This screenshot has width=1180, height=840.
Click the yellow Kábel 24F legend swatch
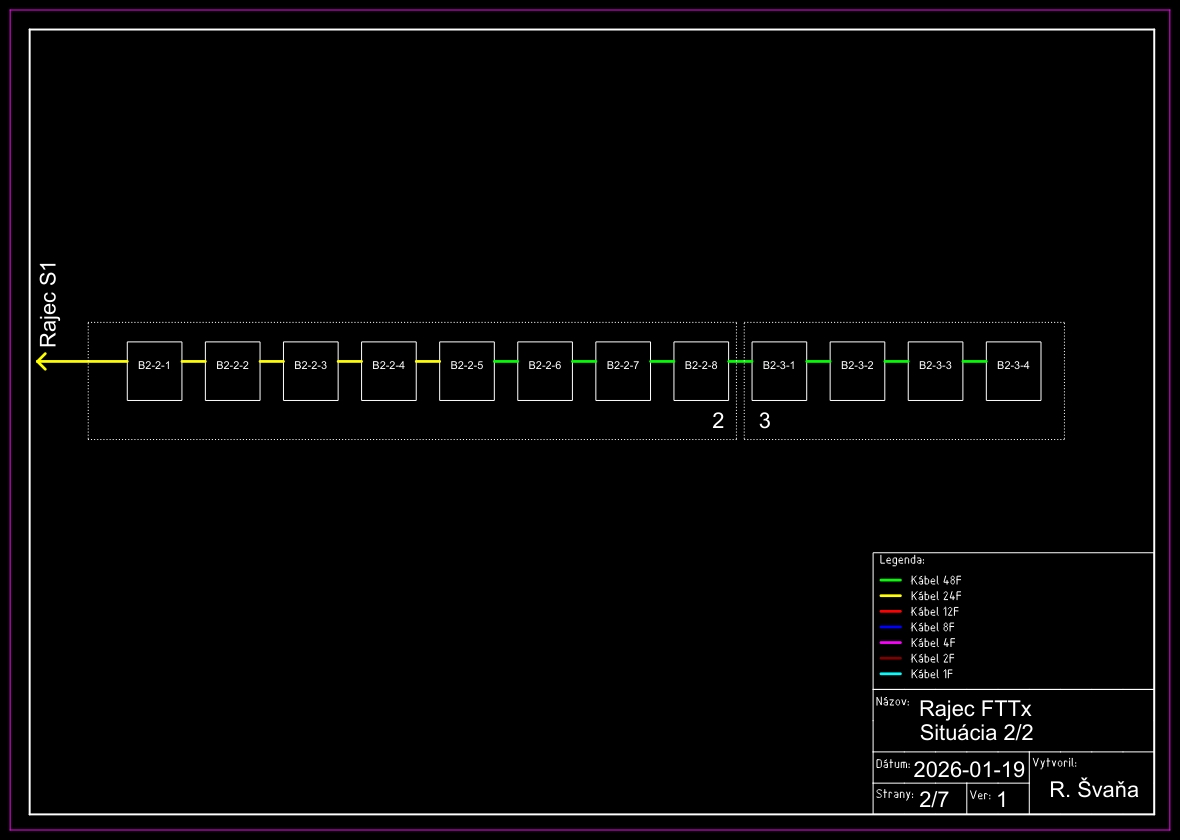(x=890, y=596)
